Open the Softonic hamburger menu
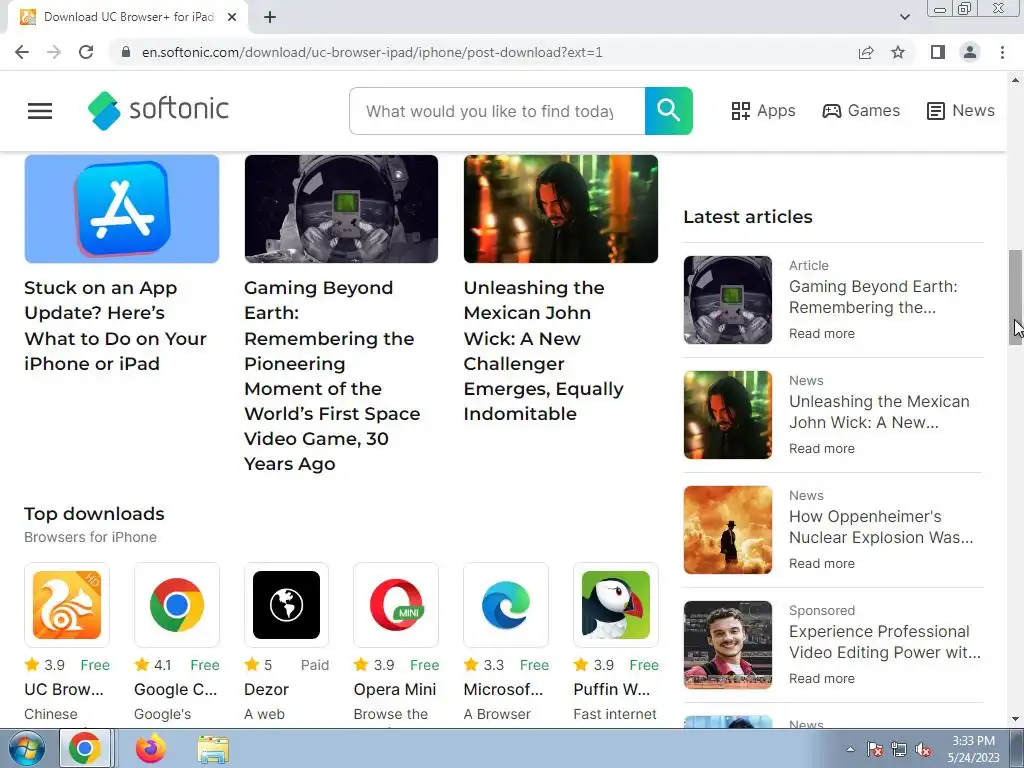 click(x=40, y=110)
